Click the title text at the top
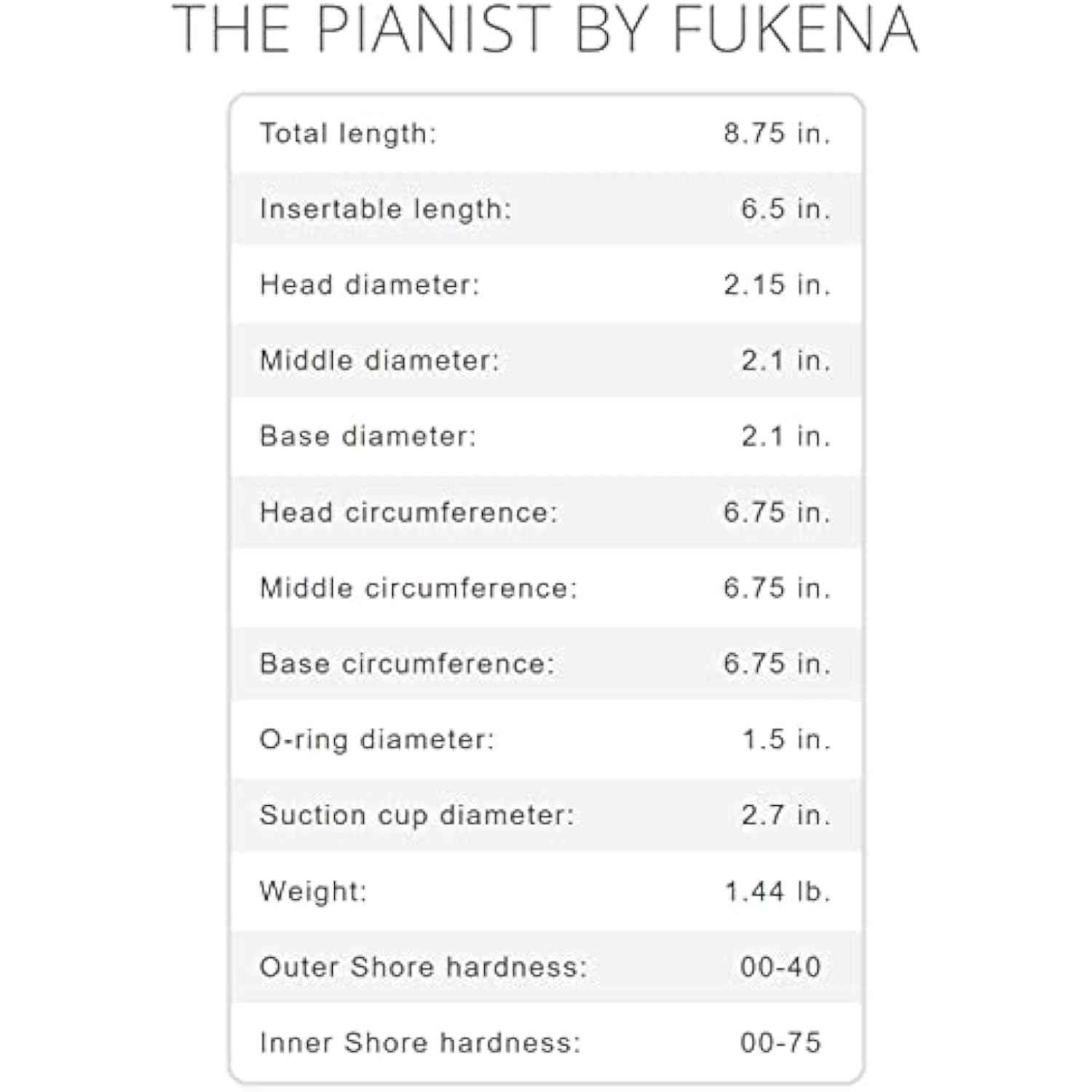 pos(545,29)
